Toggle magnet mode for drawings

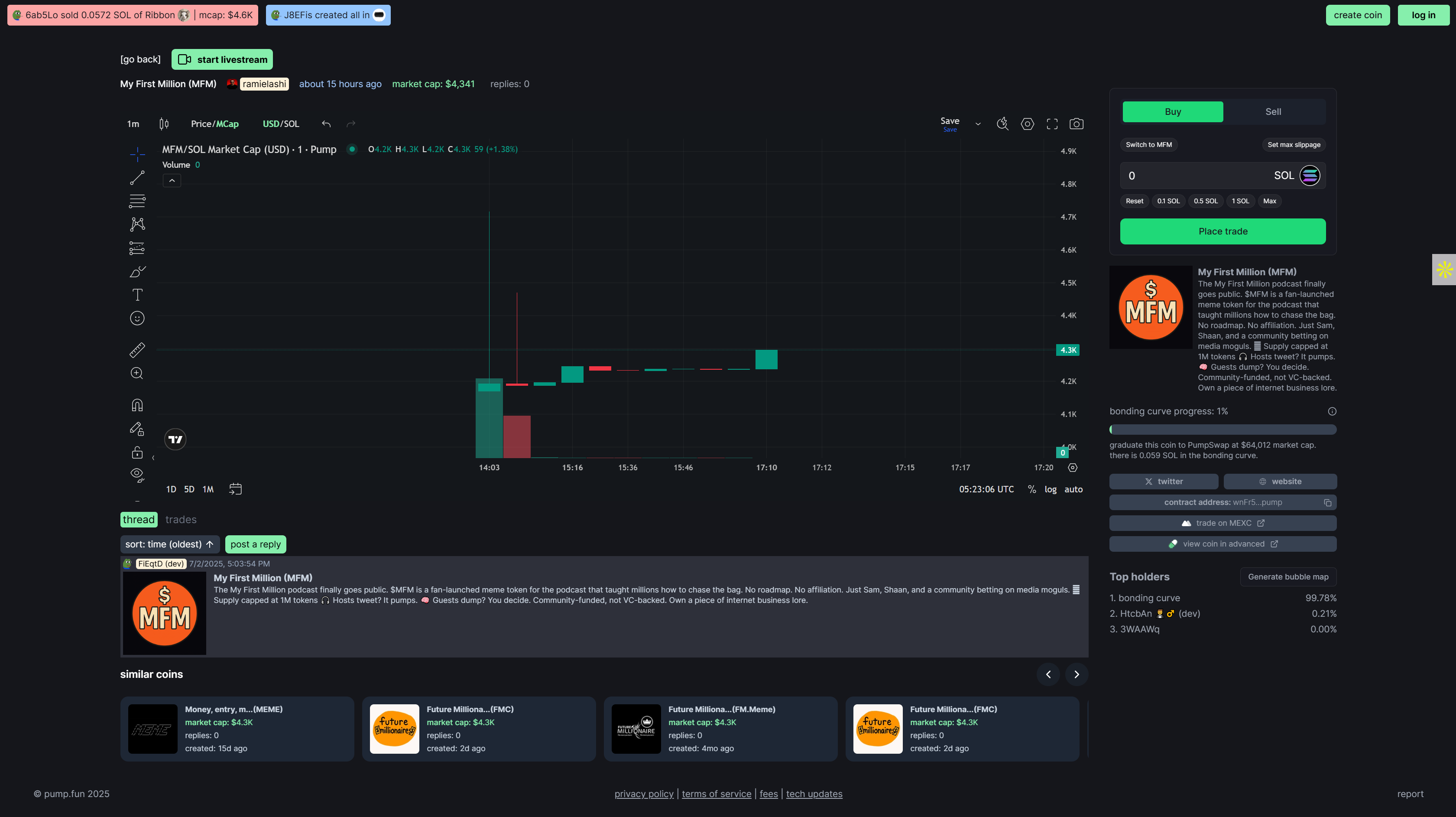pos(137,405)
